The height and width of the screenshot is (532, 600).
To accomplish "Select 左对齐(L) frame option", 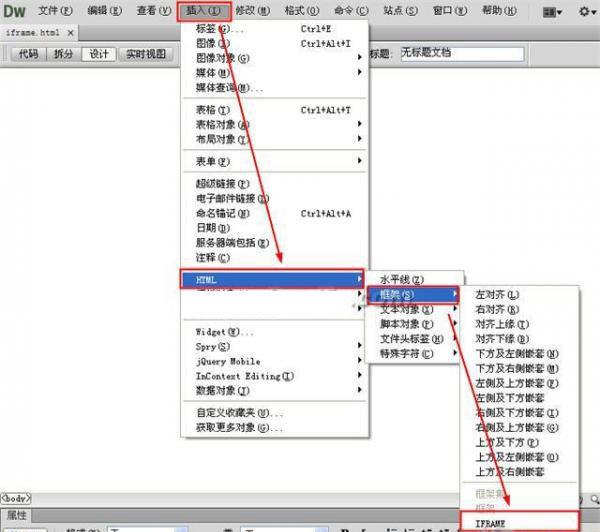I will click(520, 295).
